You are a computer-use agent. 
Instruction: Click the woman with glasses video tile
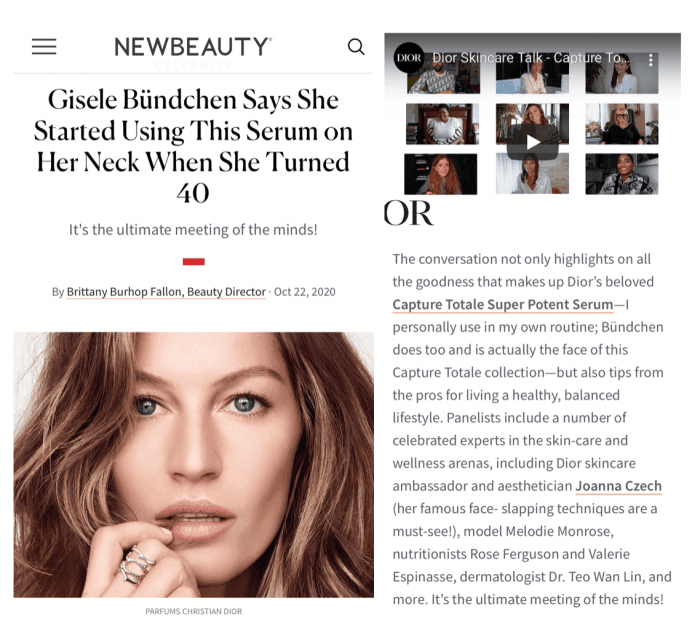pos(621,124)
